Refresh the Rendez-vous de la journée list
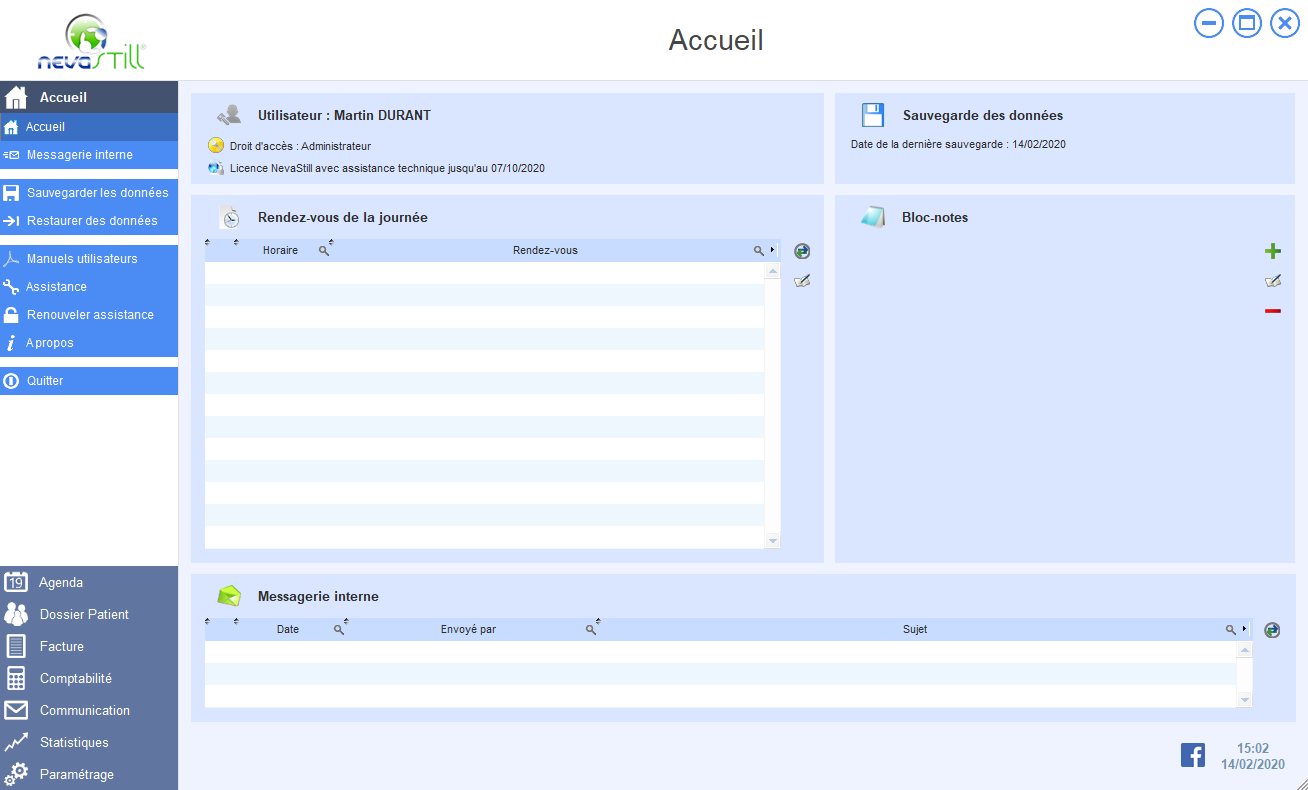The image size is (1308, 790). click(801, 251)
